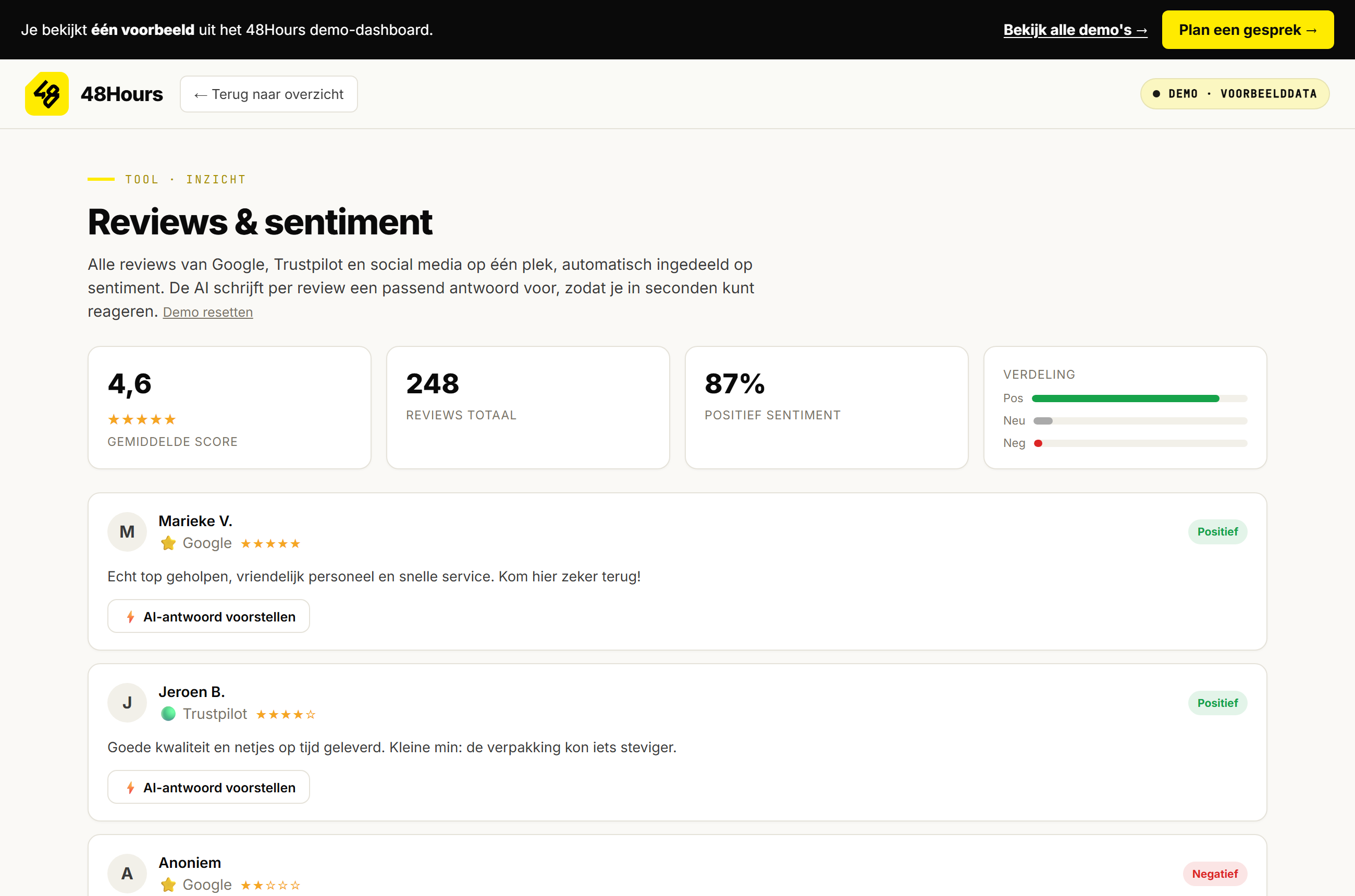Click the Google label in Marieke V.'s review
Viewport: 1355px width, 896px height.
[x=207, y=543]
